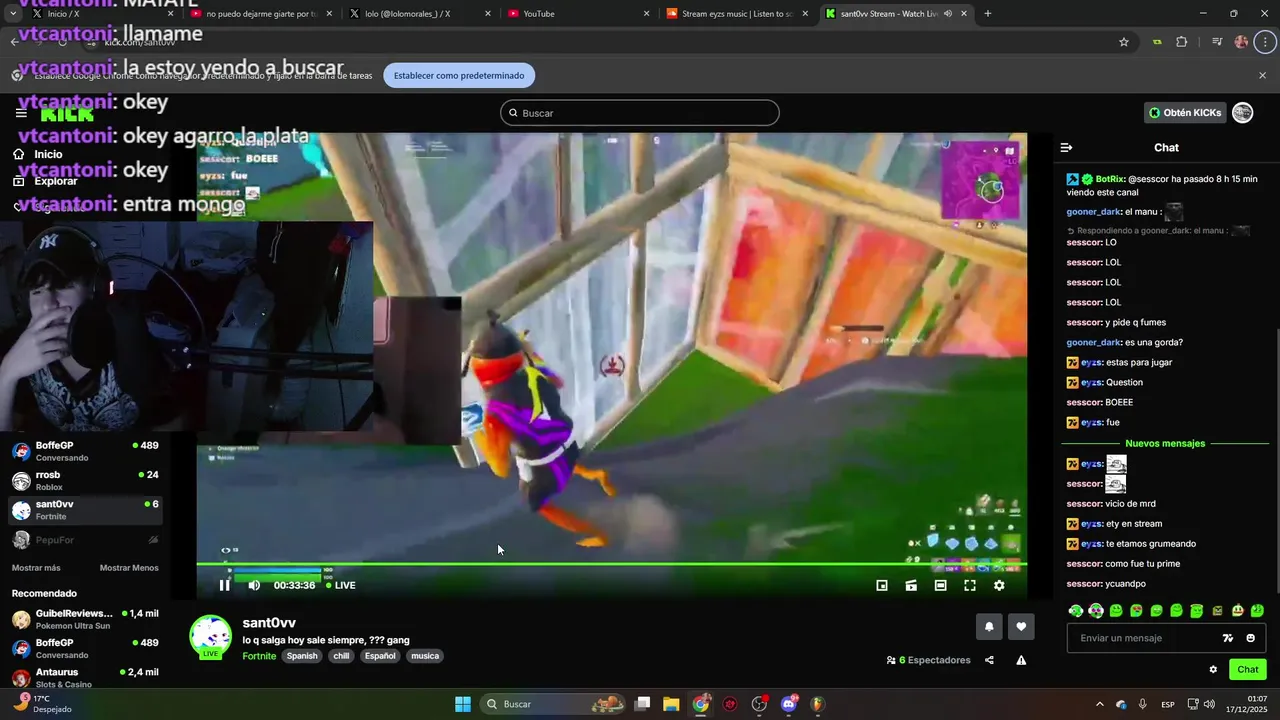The height and width of the screenshot is (720, 1280).
Task: Open PepuFor offline channel
Action: [85, 540]
